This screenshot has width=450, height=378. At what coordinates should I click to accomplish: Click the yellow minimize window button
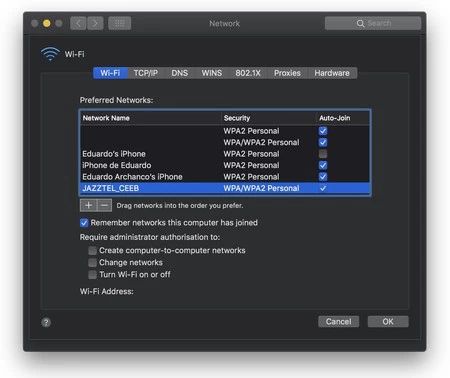click(x=47, y=23)
